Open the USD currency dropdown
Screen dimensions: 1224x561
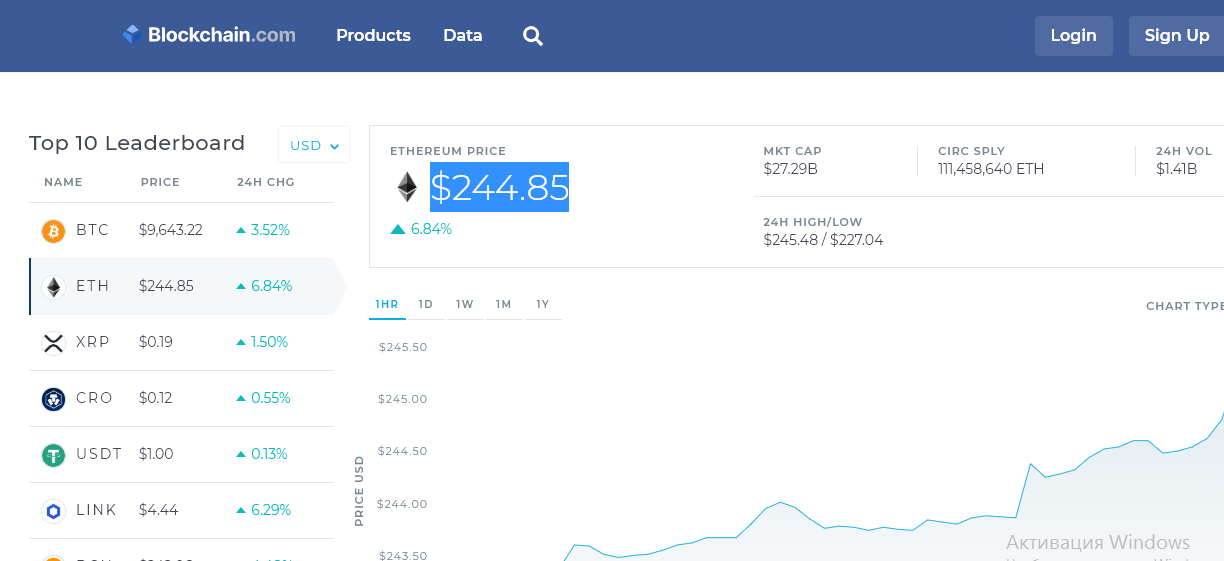tap(314, 145)
